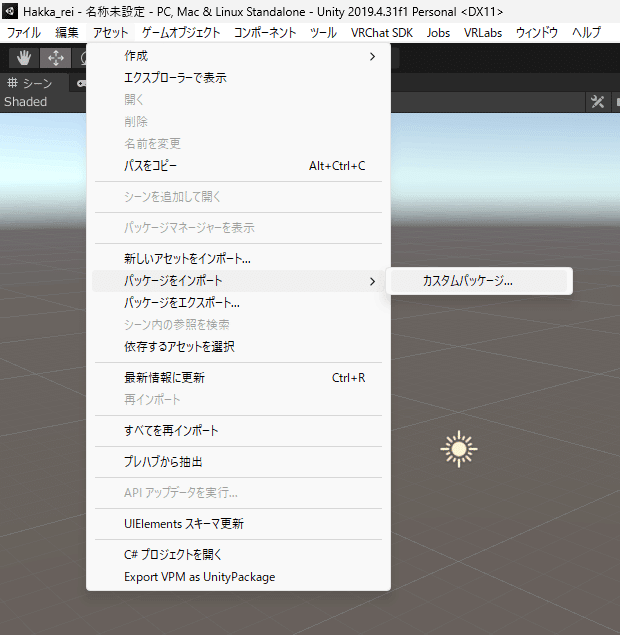This screenshot has width=620, height=635.
Task: Open the コンポーネント menu
Action: point(265,32)
